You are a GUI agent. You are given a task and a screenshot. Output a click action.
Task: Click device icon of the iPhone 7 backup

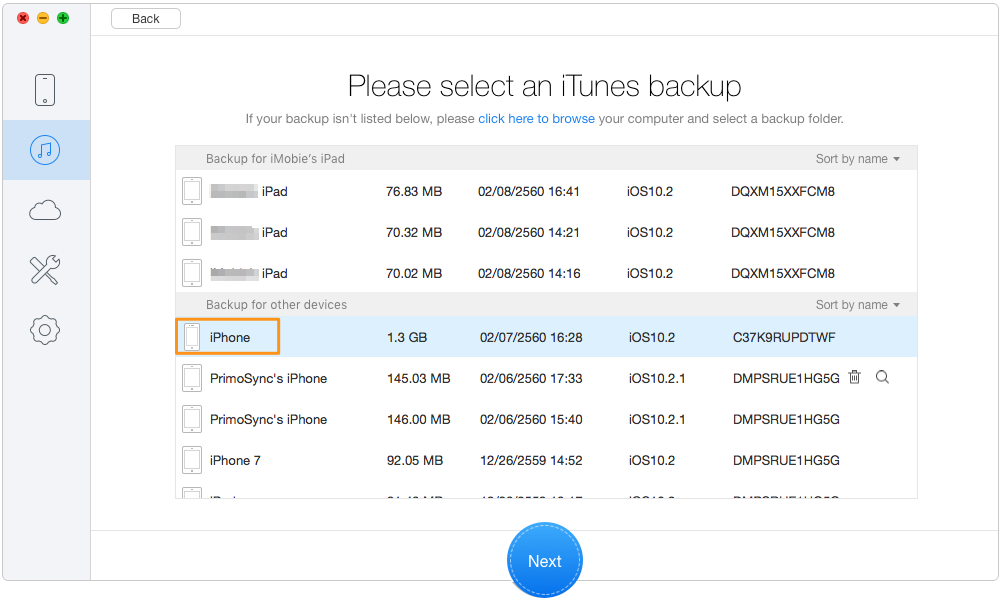point(192,459)
